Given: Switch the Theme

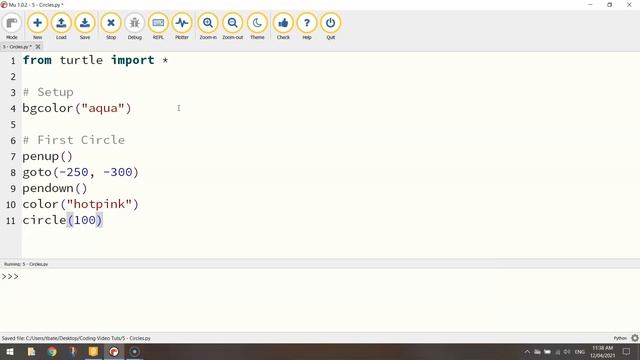Looking at the screenshot, I should point(257,27).
